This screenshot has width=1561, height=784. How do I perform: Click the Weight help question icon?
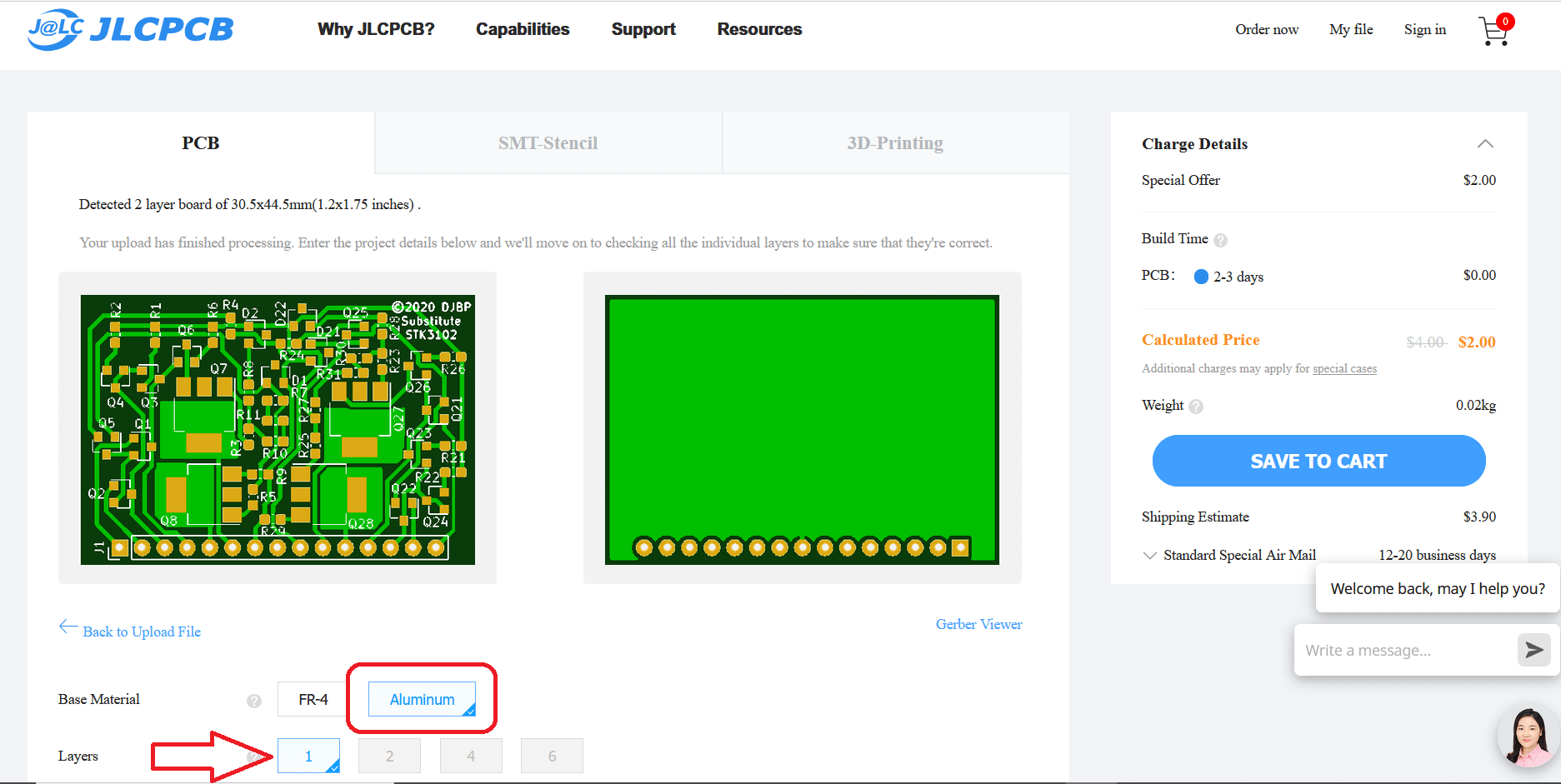(x=1196, y=407)
